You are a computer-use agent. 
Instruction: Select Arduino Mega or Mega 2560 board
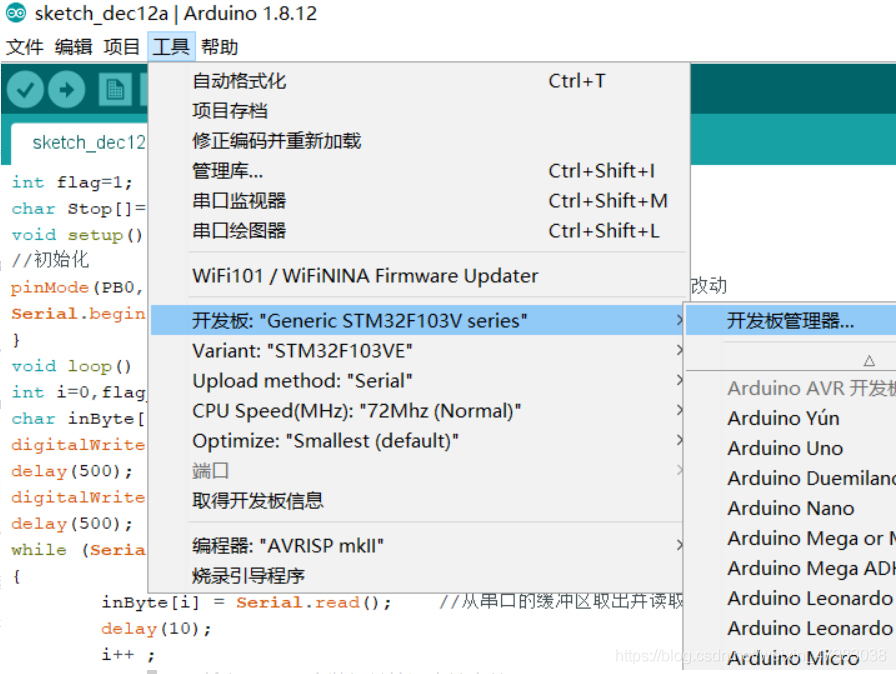791,539
